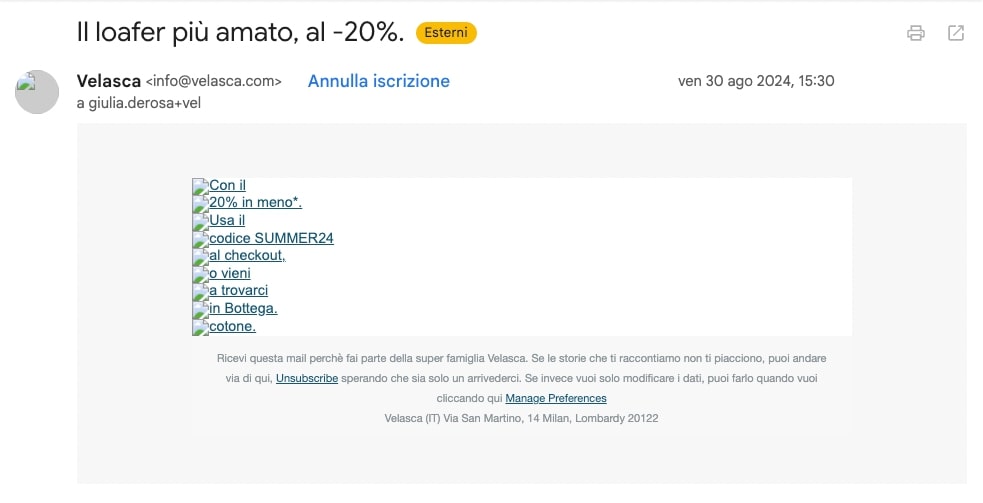
Task: Click the "Annulla iscrizione" link
Action: (x=379, y=81)
